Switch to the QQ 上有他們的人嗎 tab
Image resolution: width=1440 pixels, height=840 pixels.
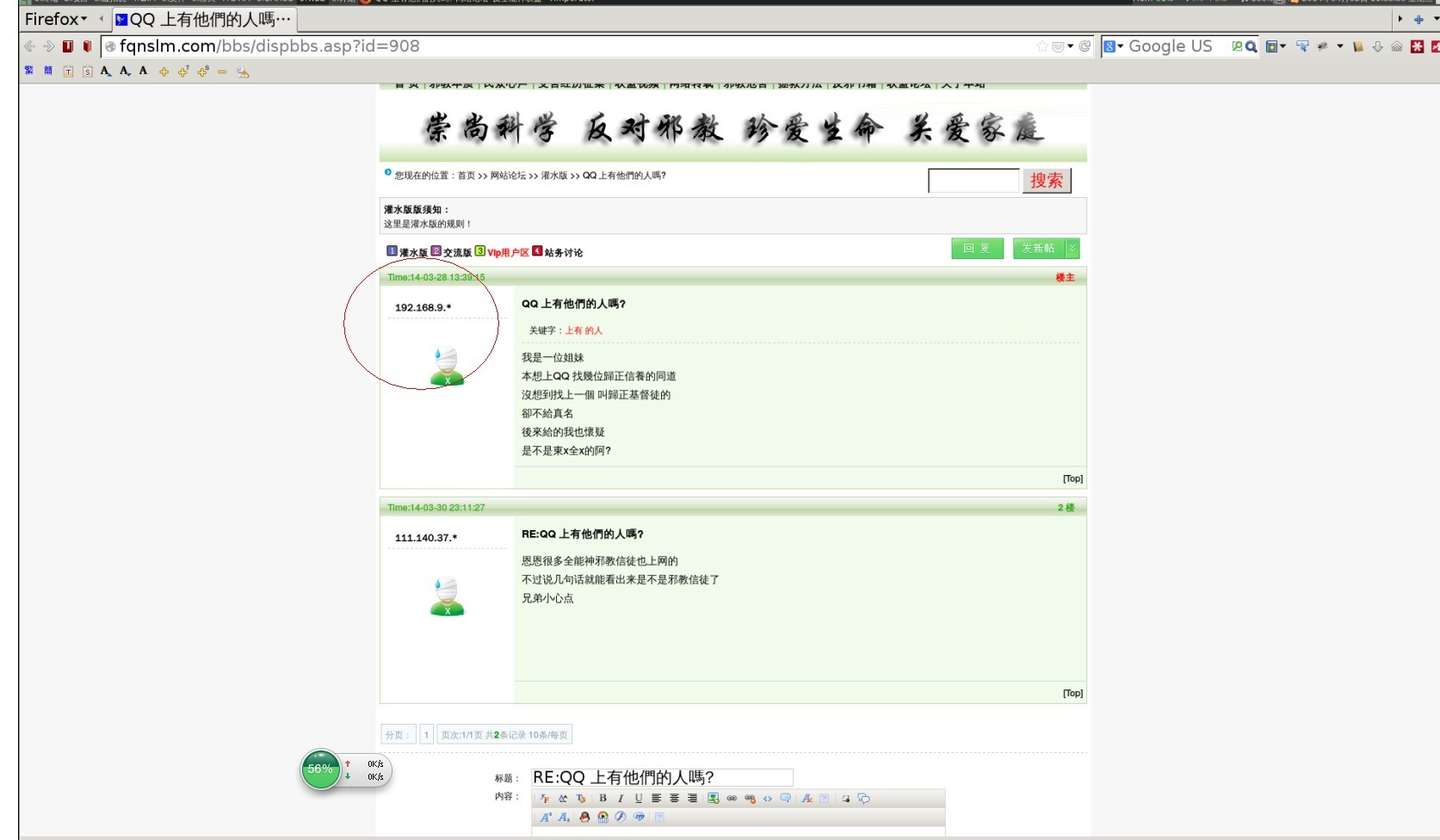pos(204,19)
